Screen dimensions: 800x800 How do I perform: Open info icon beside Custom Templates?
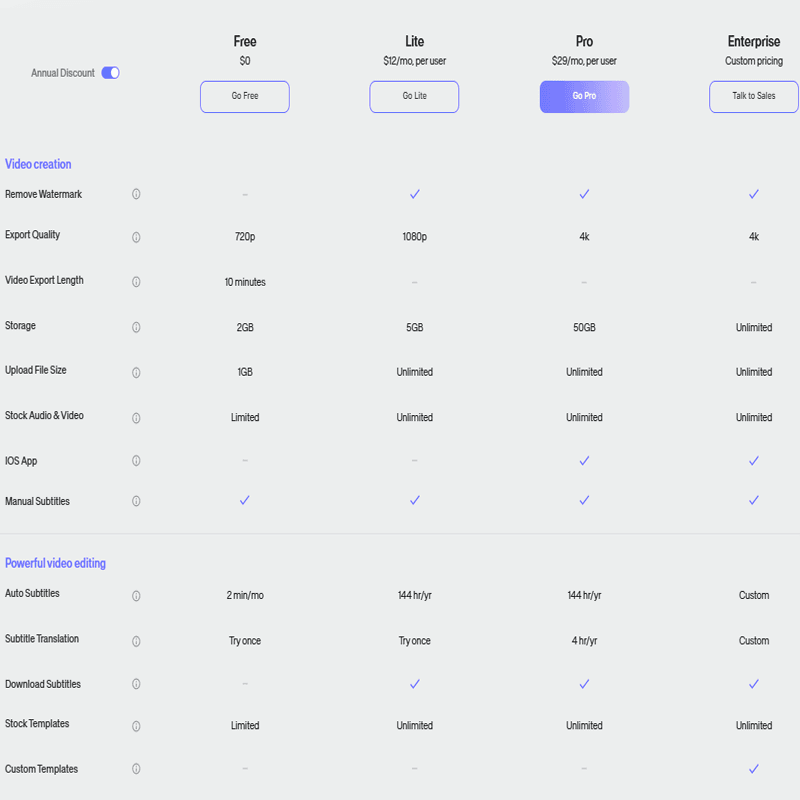(136, 769)
